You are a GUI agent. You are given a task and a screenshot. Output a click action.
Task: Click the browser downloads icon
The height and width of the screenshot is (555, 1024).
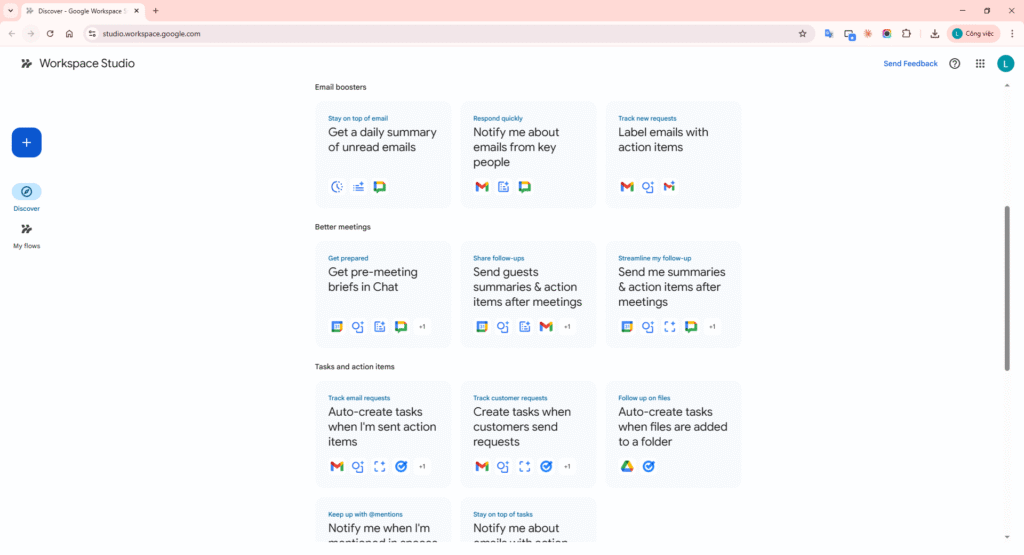[x=934, y=33]
